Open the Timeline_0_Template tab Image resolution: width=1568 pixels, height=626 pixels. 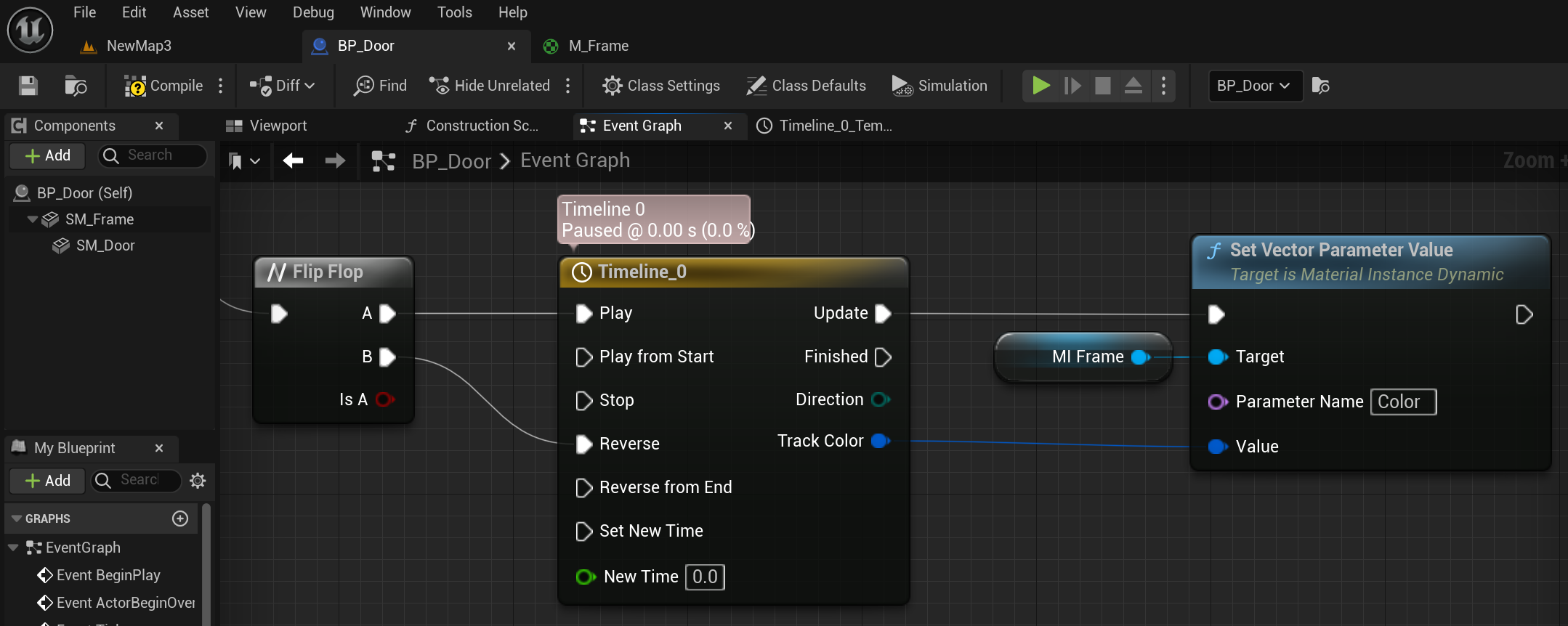coord(825,126)
